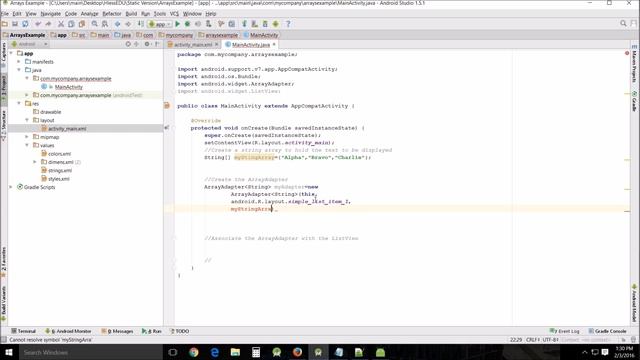Image resolution: width=640 pixels, height=360 pixels.
Task: Click the Replace toolbar icon
Action: click(x=105, y=24)
